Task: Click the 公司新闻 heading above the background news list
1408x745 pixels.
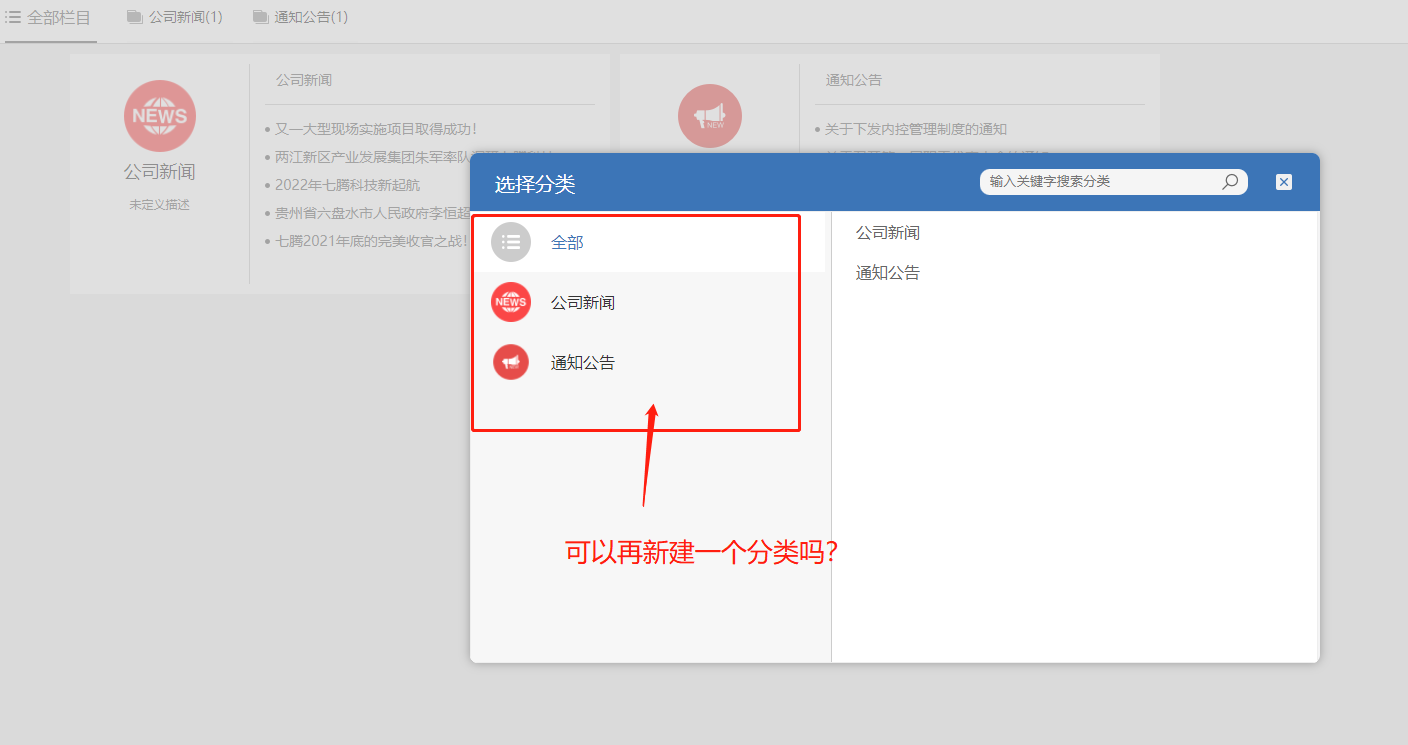Action: point(304,80)
